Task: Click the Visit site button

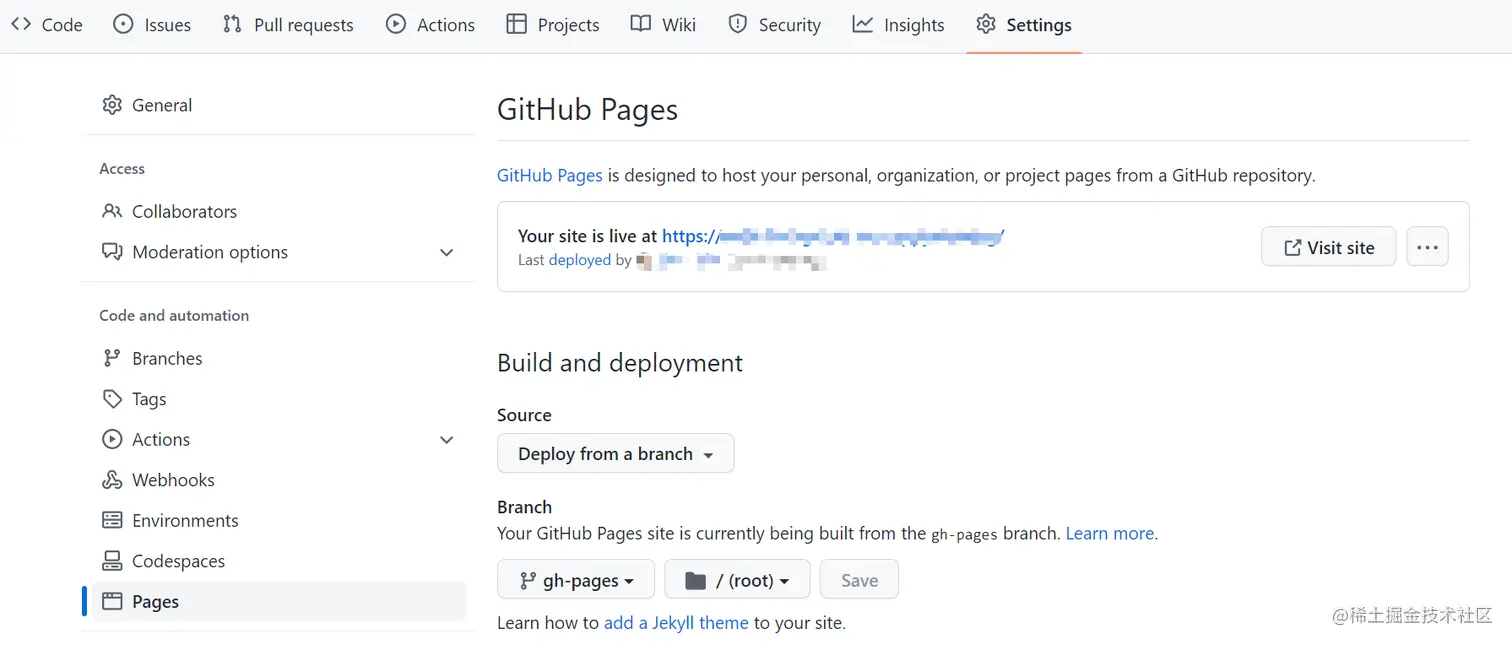Action: [1328, 247]
